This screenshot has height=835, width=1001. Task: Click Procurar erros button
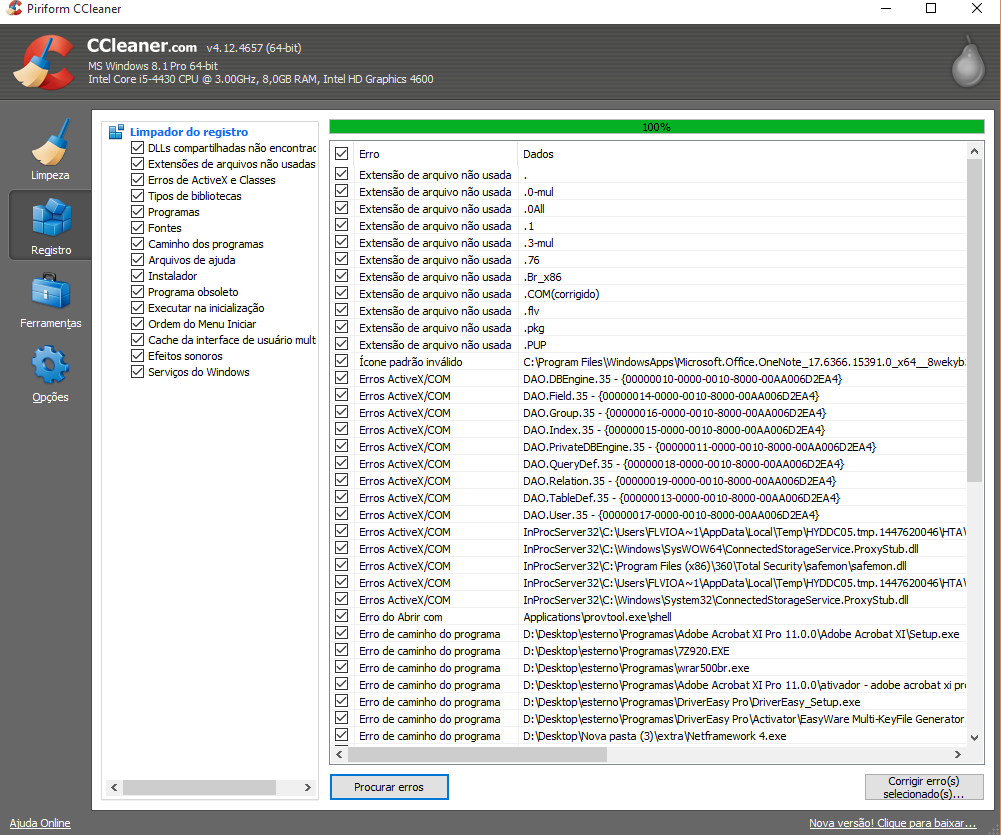click(x=389, y=787)
